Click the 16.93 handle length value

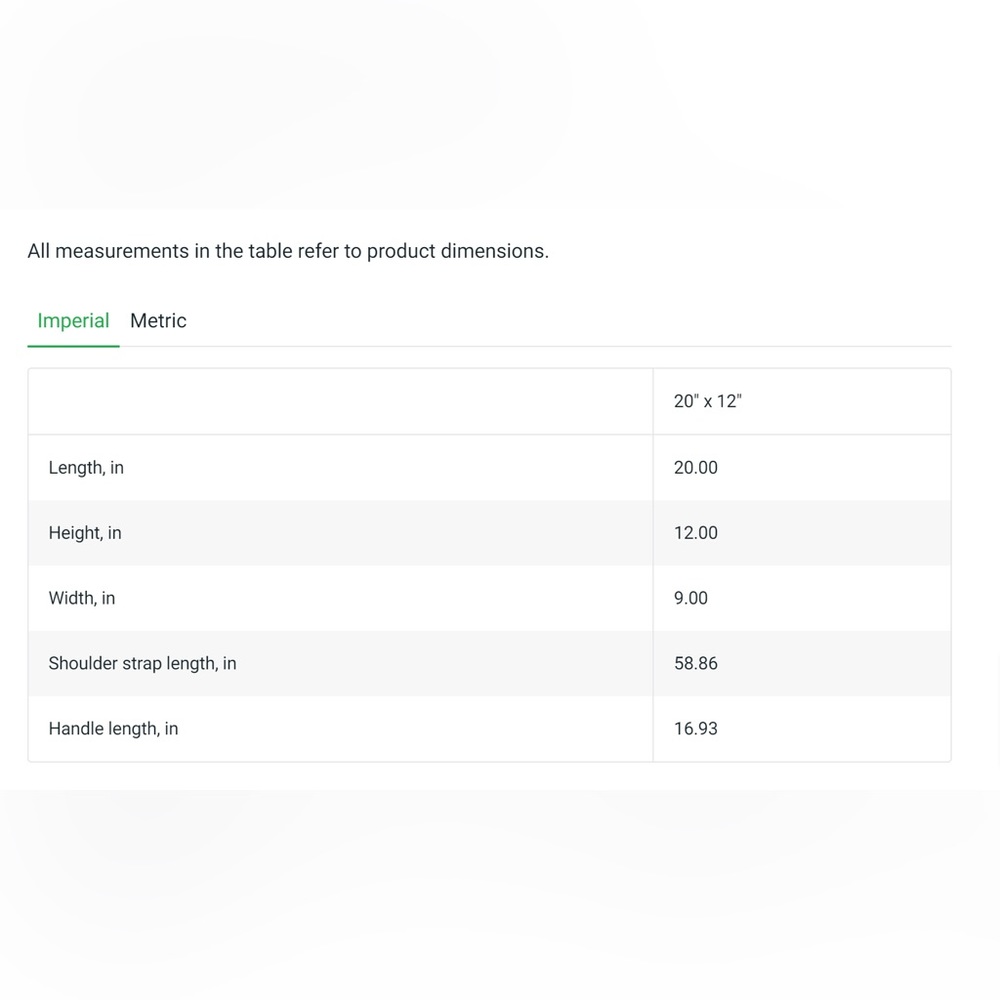(696, 728)
